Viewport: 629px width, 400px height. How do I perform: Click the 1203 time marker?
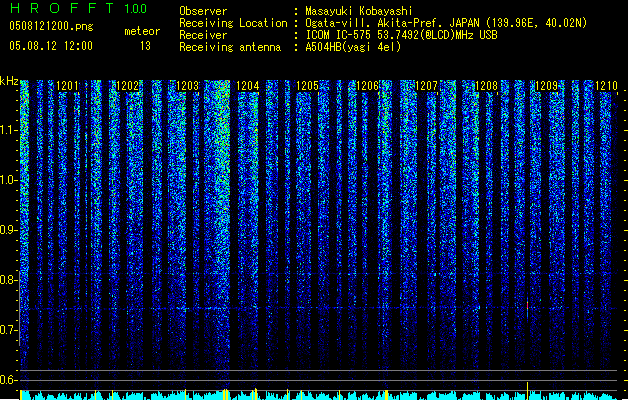[x=187, y=86]
